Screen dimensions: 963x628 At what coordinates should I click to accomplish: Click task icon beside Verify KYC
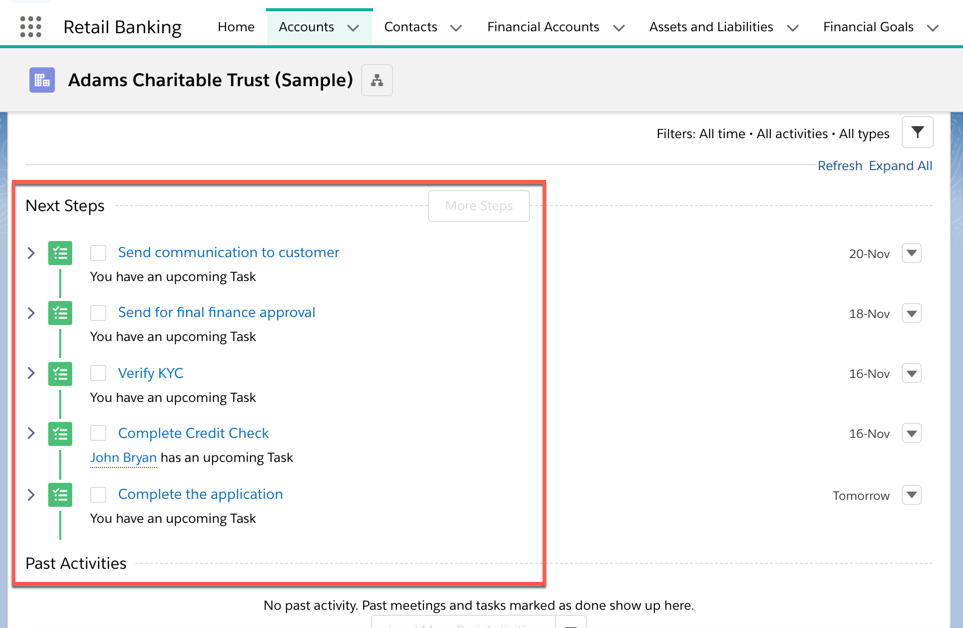tap(61, 374)
